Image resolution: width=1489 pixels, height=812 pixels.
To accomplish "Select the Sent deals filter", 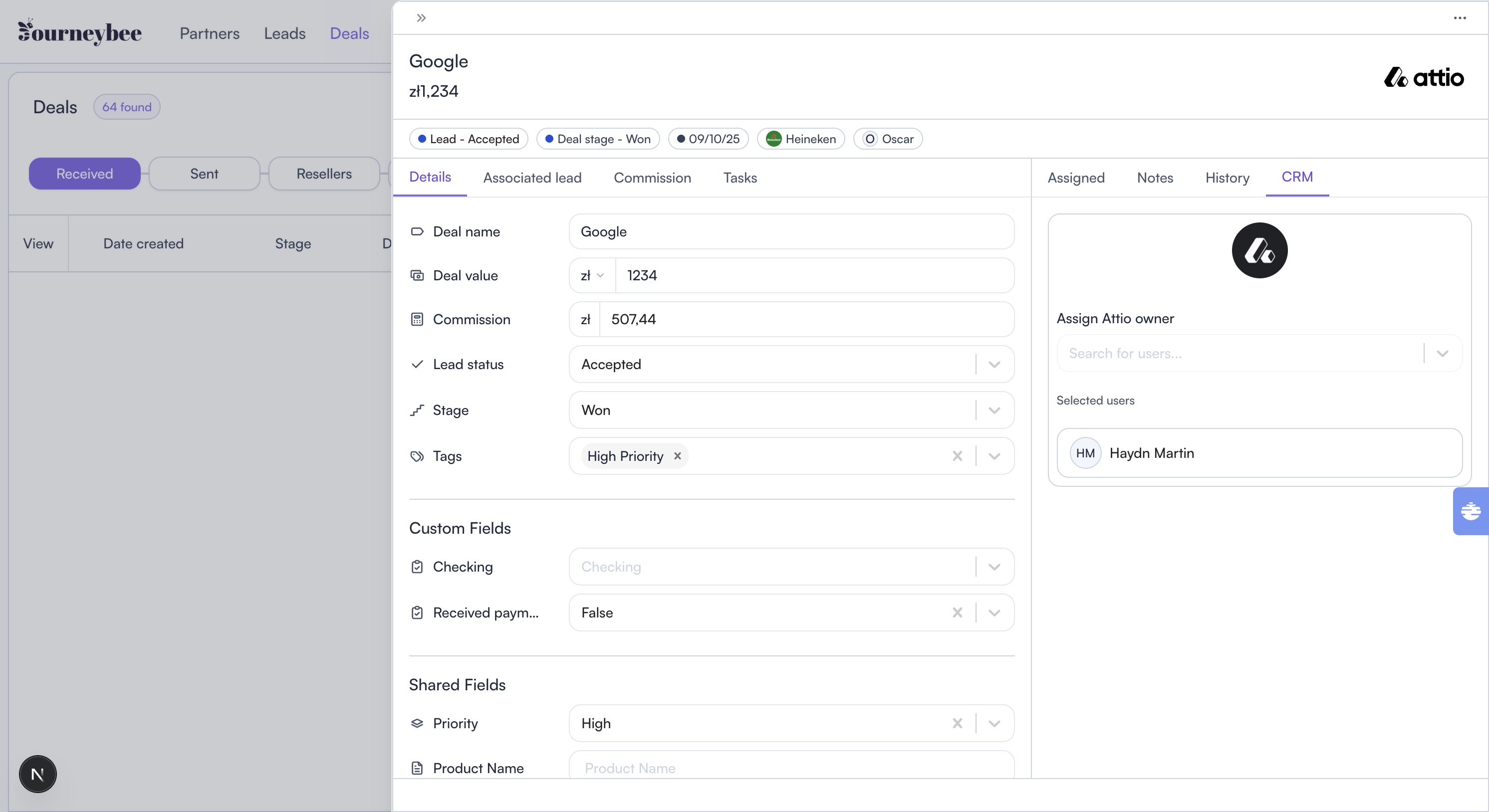I will [204, 174].
